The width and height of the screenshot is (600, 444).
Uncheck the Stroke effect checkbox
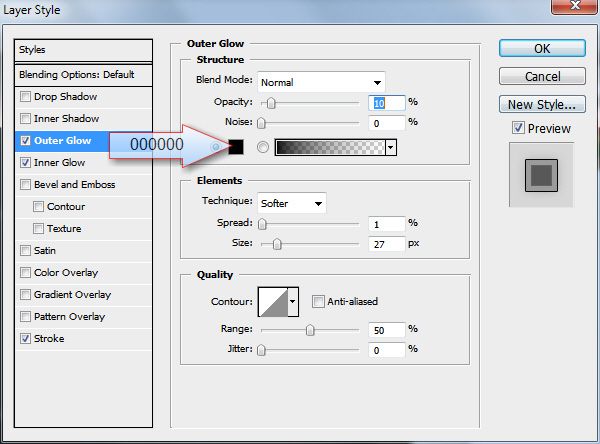click(x=25, y=338)
